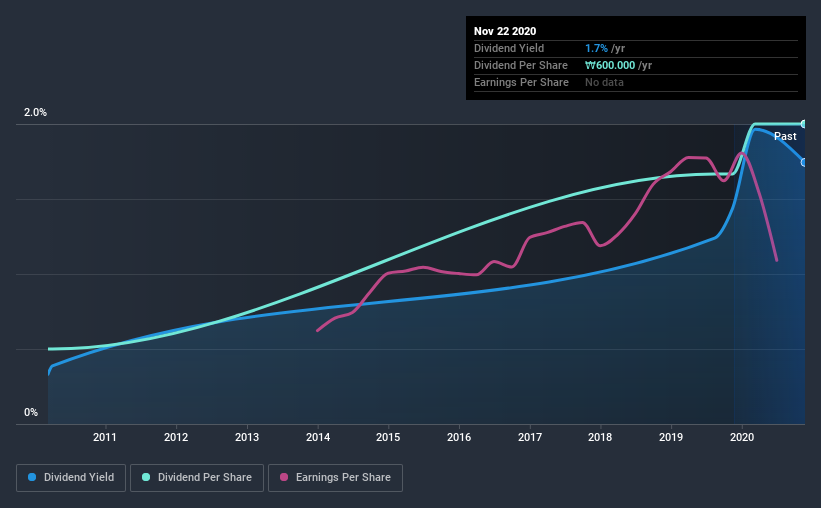The width and height of the screenshot is (821, 508).
Task: Click the 0% y-axis label
Action: pos(31,413)
